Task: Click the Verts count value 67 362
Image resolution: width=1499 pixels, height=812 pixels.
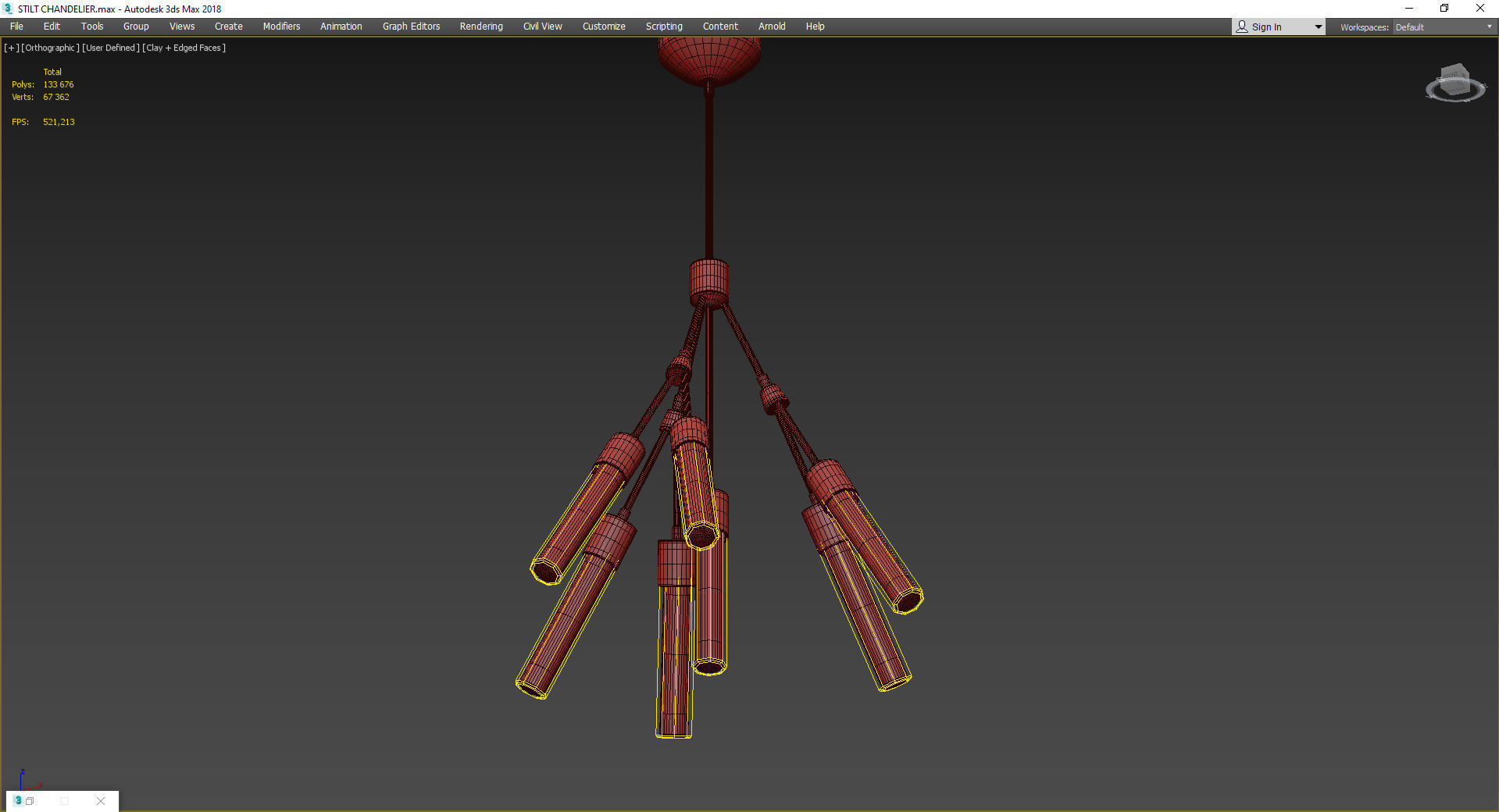Action: (56, 97)
